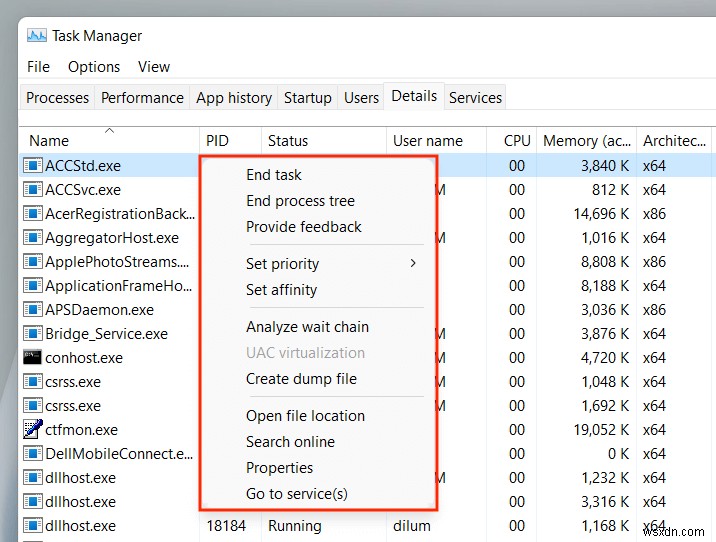Switch to the Startup tab
The width and height of the screenshot is (716, 542).
click(307, 98)
